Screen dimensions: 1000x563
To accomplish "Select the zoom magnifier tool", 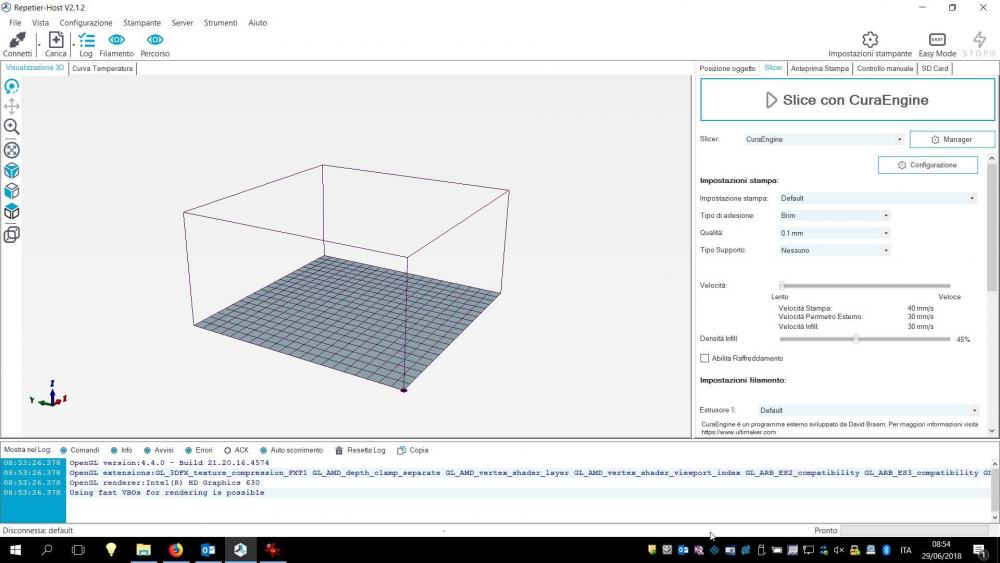I will click(12, 127).
